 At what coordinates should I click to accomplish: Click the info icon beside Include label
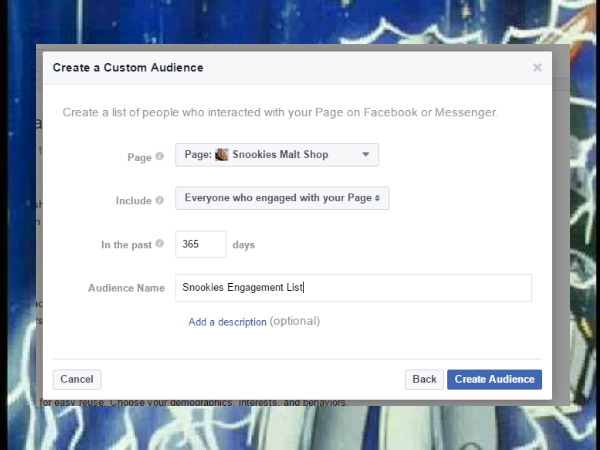pos(160,200)
